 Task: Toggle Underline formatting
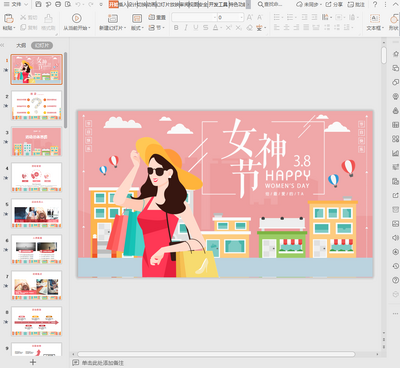[196, 28]
